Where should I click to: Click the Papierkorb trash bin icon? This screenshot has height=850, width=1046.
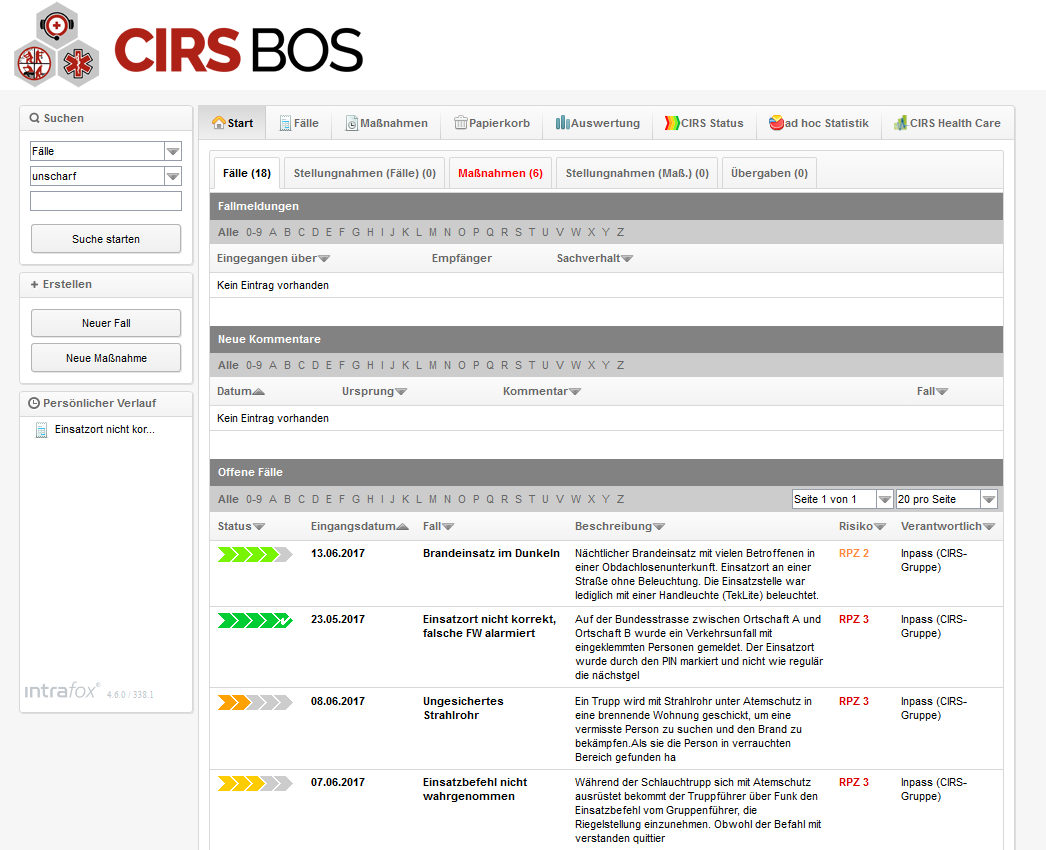click(x=460, y=123)
